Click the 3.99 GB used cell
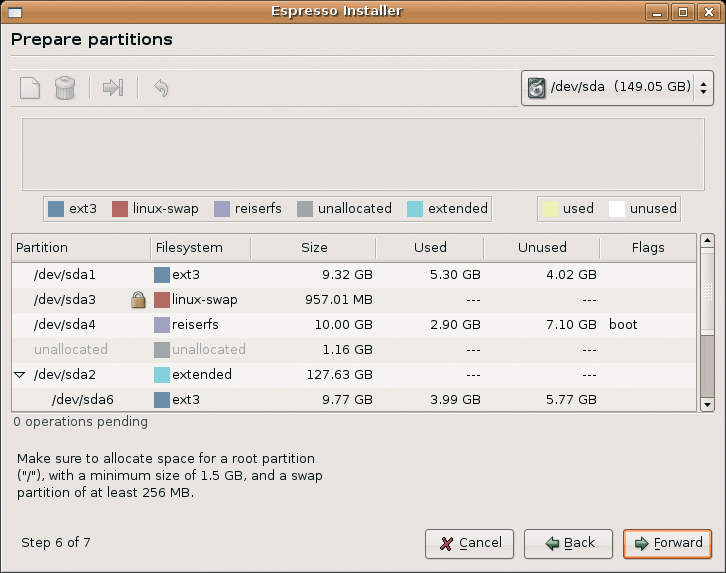The image size is (726, 573). (x=455, y=400)
